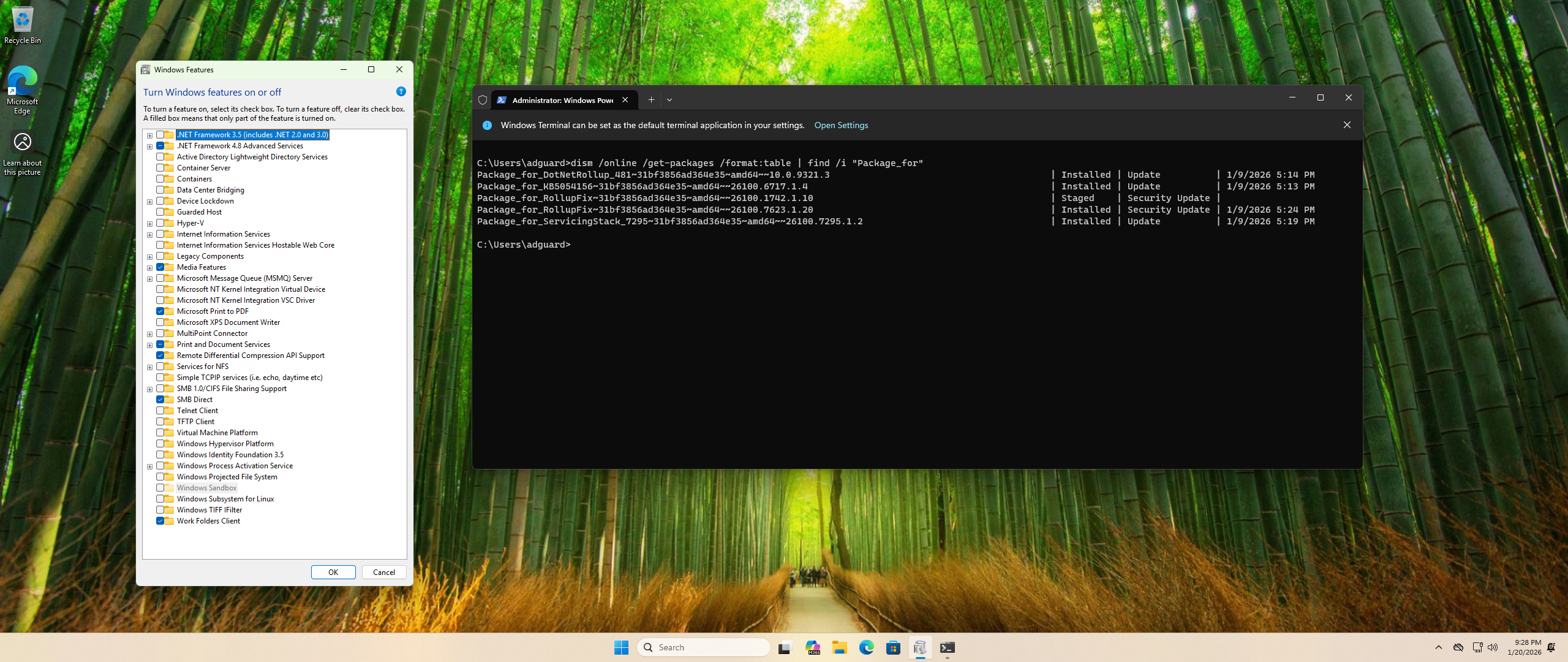Dismiss the default terminal notification bar
1568x662 pixels.
[1346, 125]
